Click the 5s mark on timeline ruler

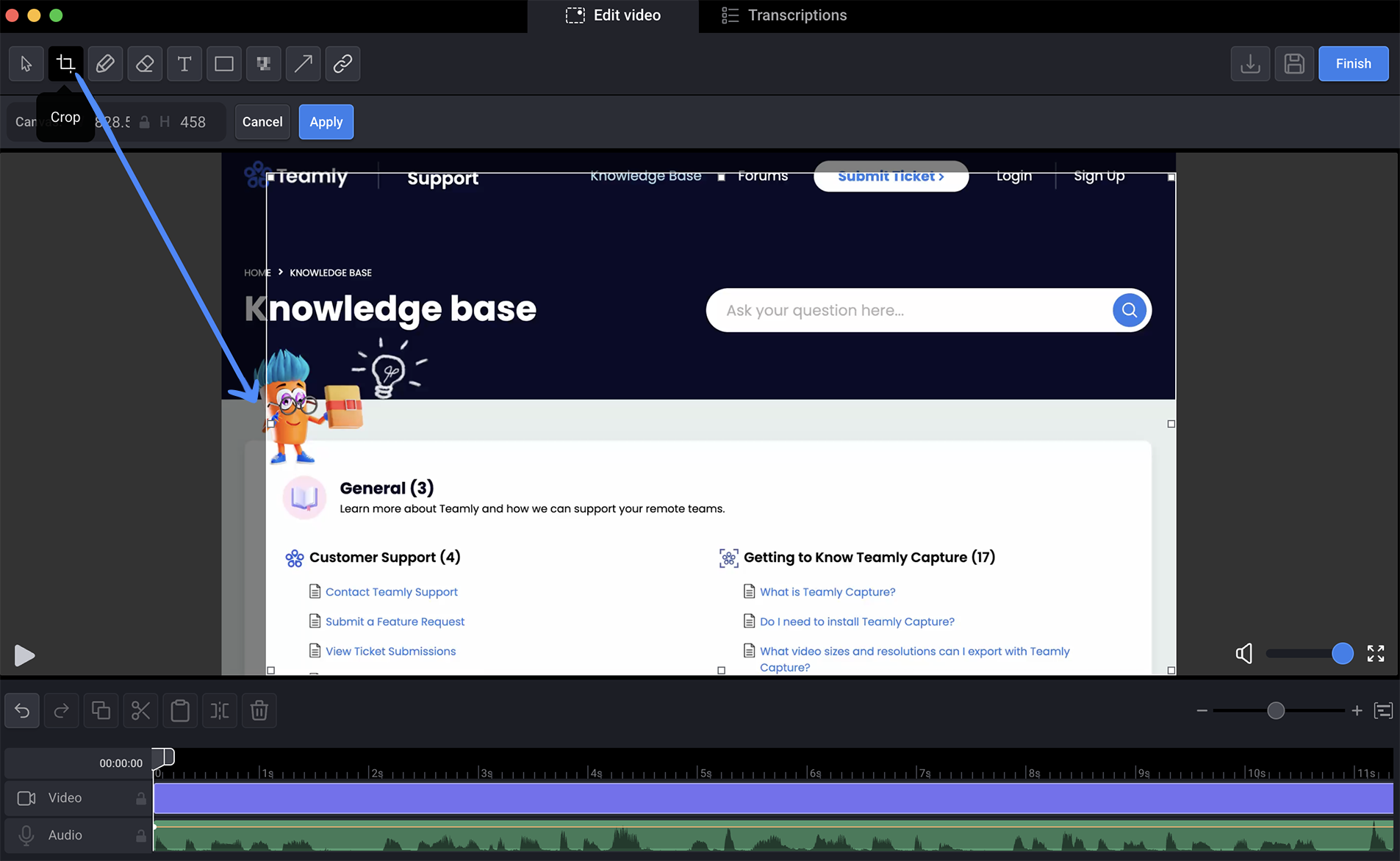click(705, 773)
